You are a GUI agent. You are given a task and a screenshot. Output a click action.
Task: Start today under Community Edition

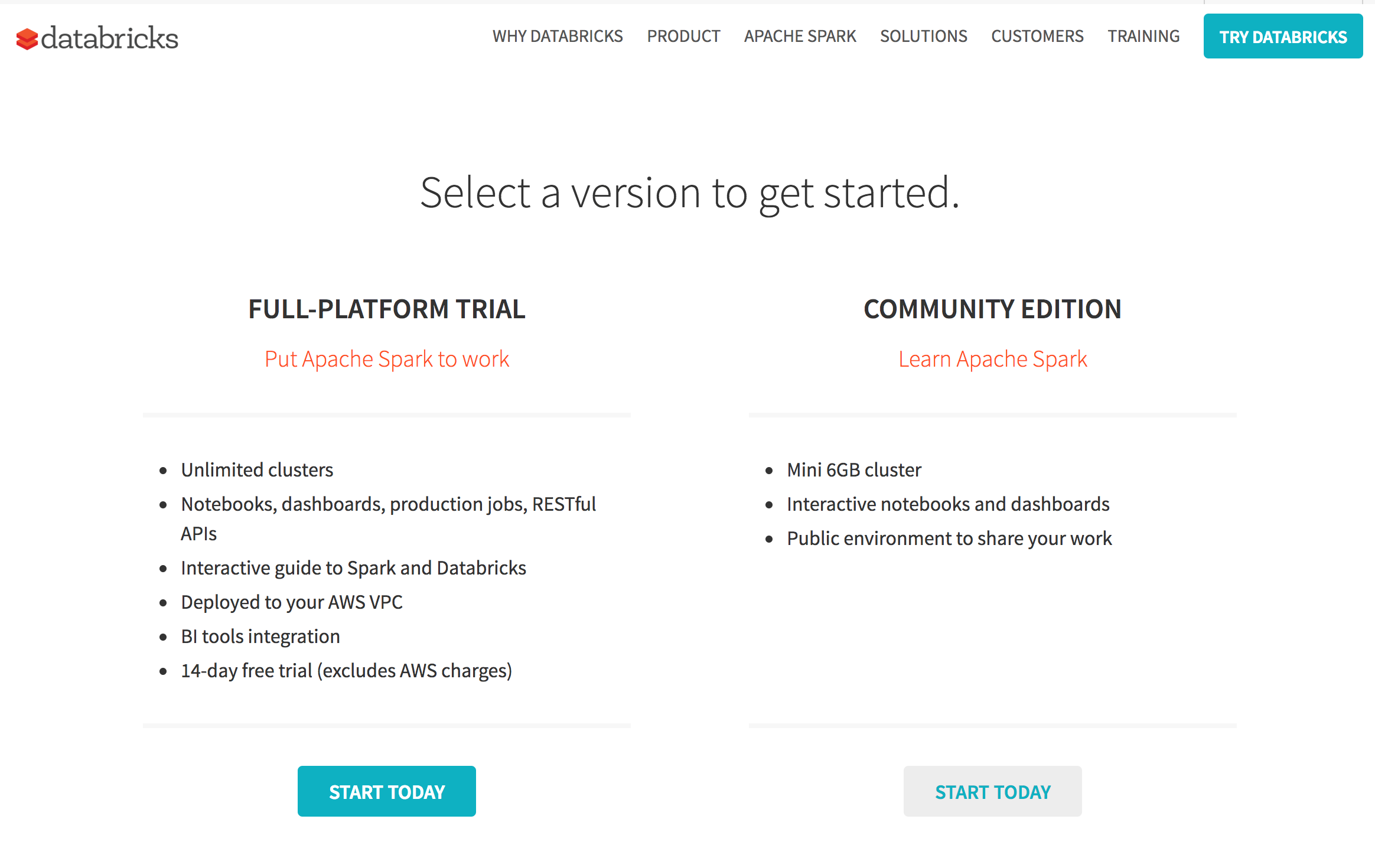click(x=992, y=791)
